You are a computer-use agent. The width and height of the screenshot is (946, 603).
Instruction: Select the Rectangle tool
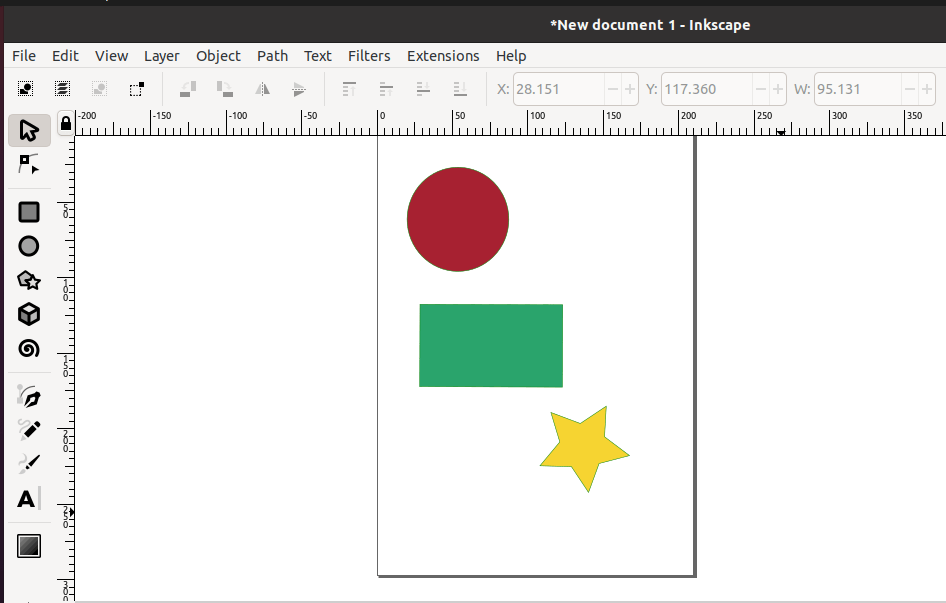[28, 212]
